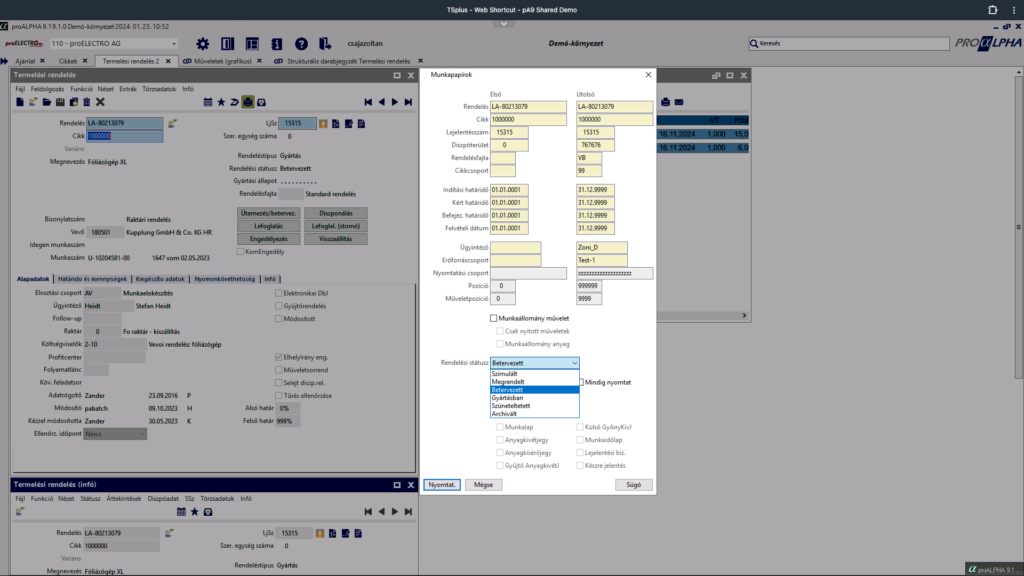Click the calendar icon in Termelési rendelés toolbar
The width and height of the screenshot is (1024, 576).
(x=208, y=102)
